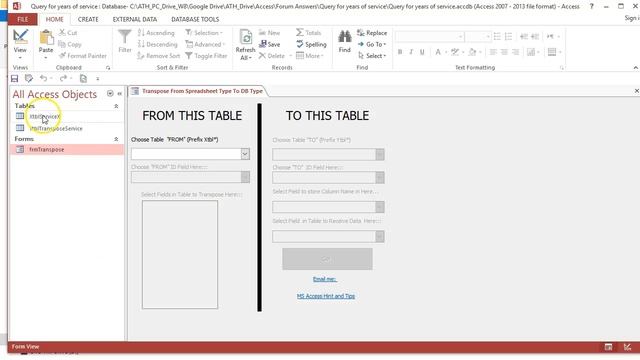The image size is (640, 360).
Task: Switch to the DATABASE TOOLS tab
Action: 195,19
